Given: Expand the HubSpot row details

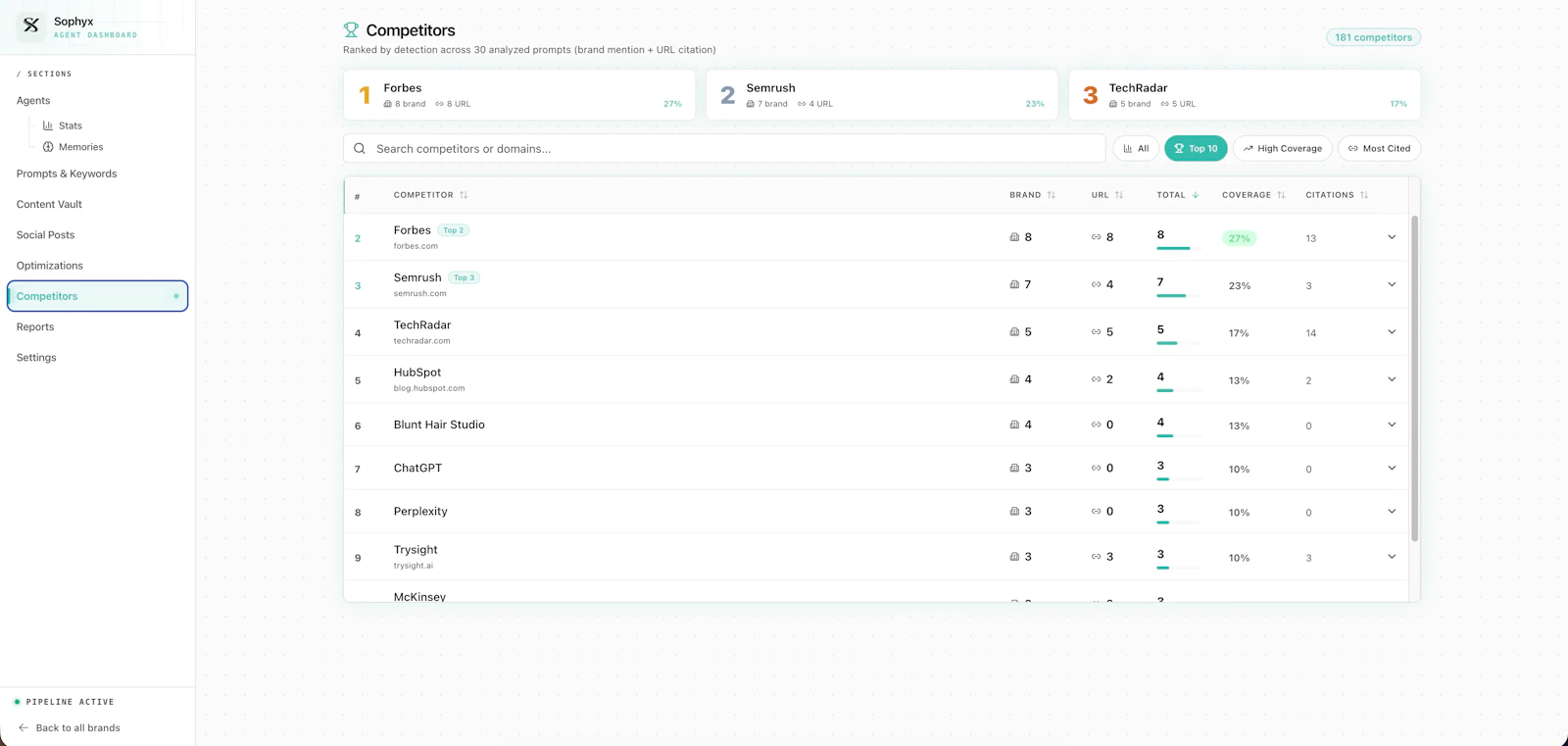Looking at the screenshot, I should pyautogui.click(x=1392, y=379).
